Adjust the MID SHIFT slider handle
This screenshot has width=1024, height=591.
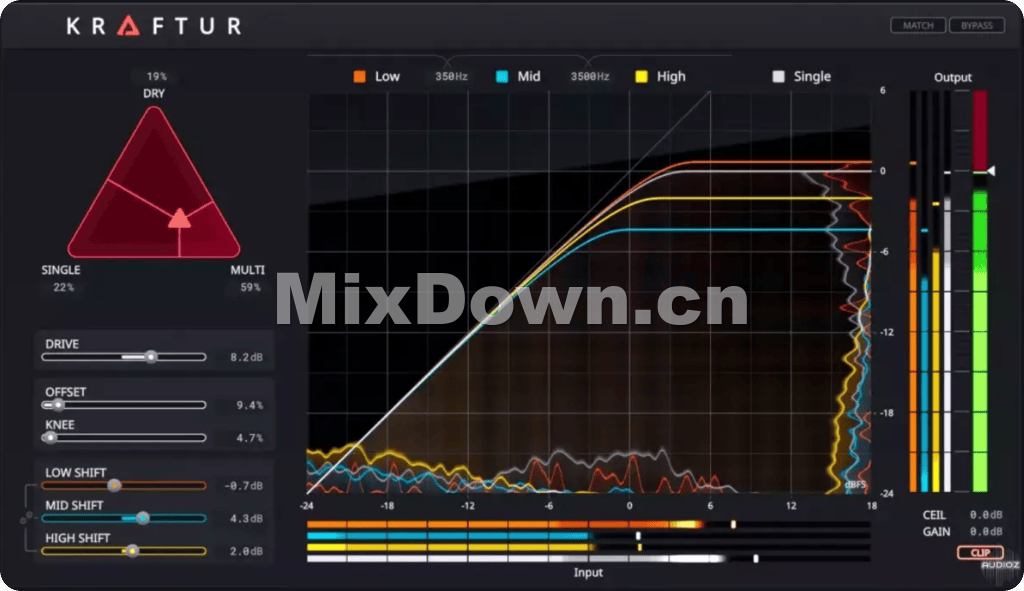(x=142, y=518)
